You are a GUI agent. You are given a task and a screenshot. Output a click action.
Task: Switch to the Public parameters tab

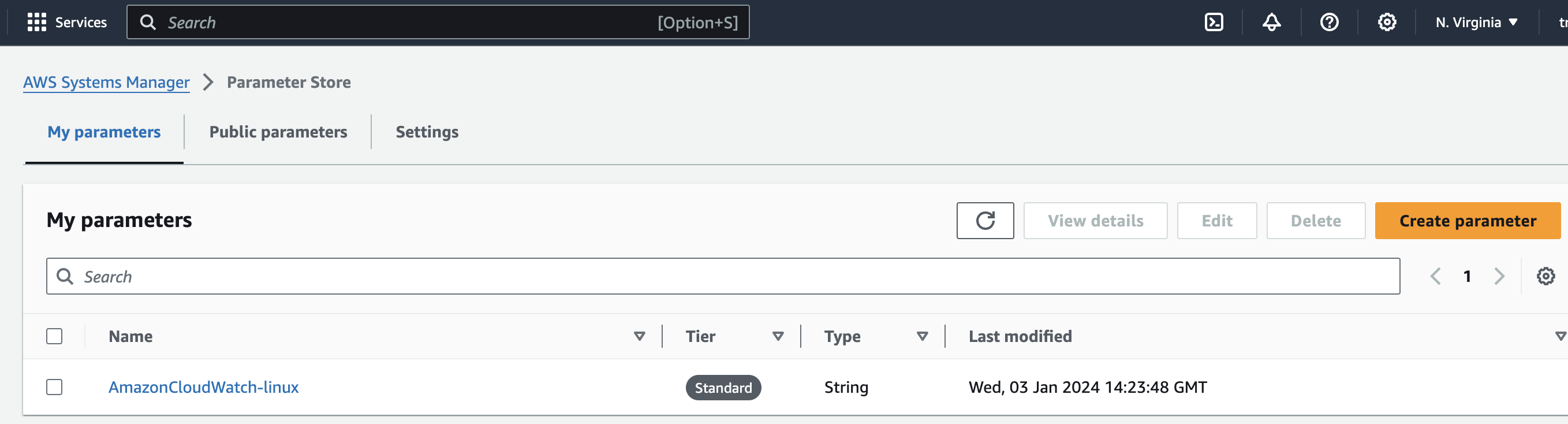point(278,132)
